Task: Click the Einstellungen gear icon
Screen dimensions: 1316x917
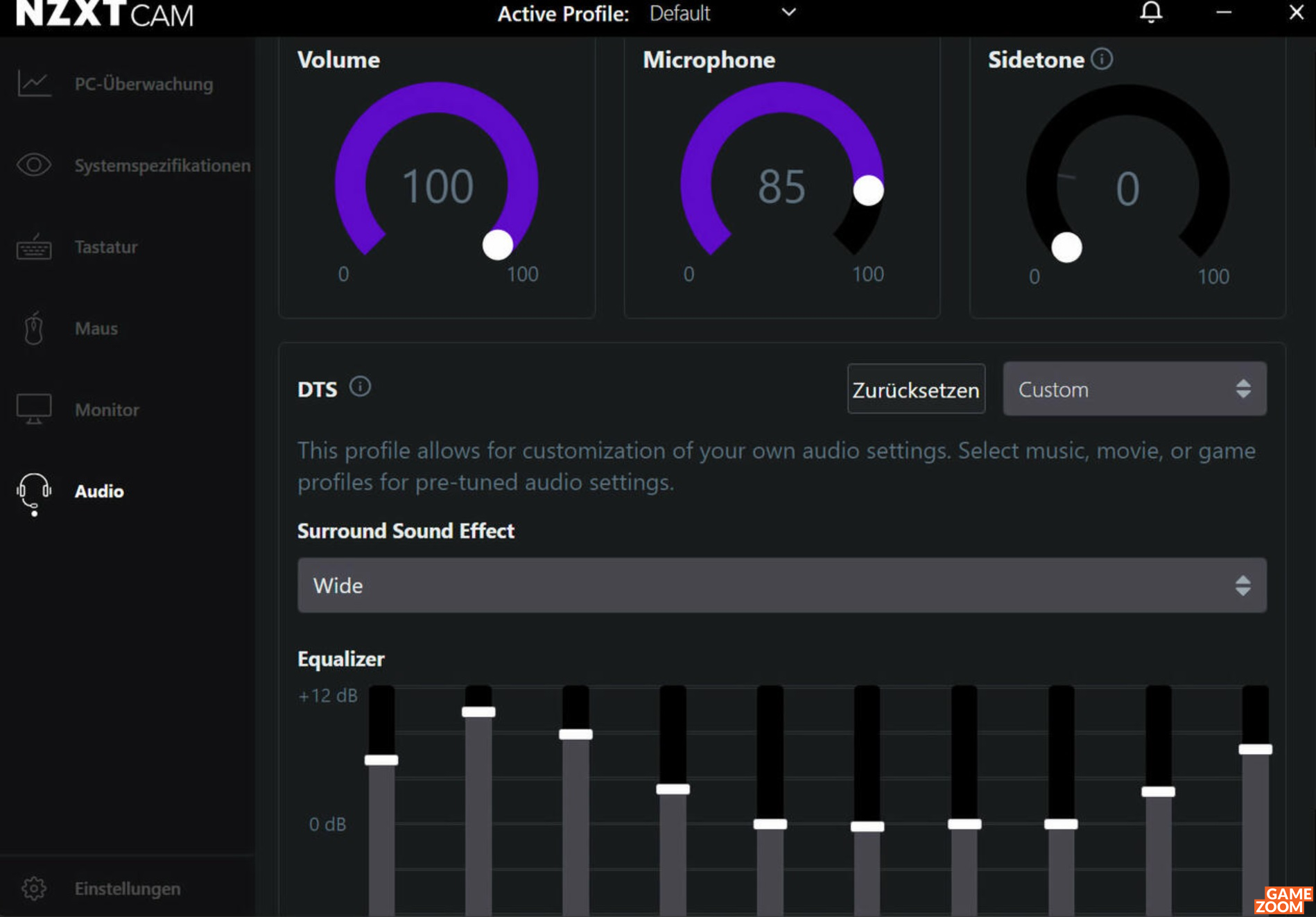Action: pos(34,889)
